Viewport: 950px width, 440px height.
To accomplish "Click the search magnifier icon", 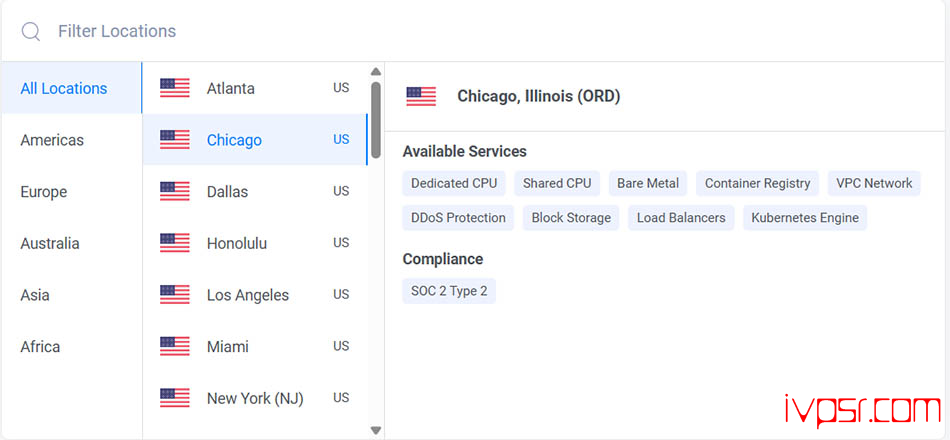I will tap(31, 32).
